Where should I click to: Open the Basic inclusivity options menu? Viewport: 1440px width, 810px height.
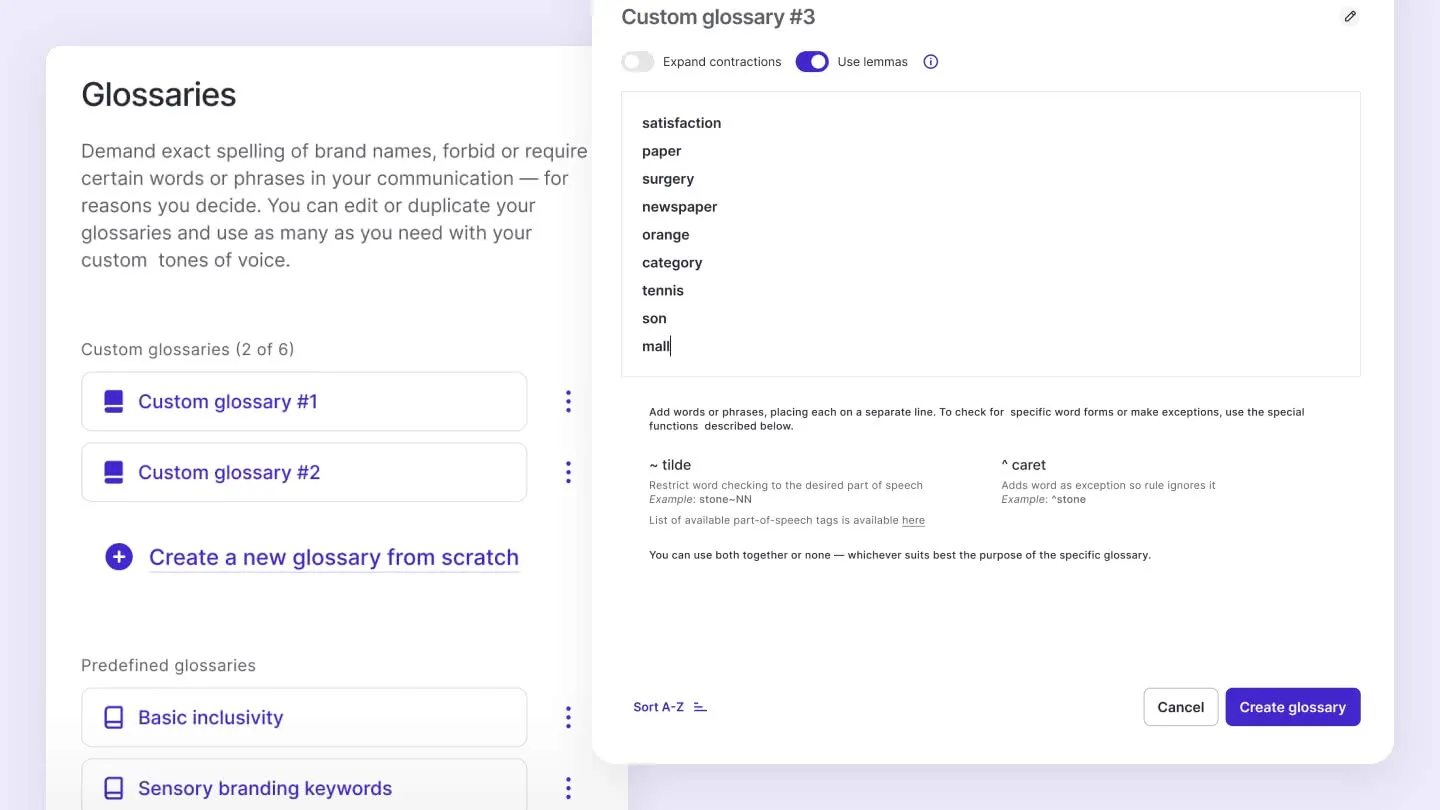(x=568, y=717)
